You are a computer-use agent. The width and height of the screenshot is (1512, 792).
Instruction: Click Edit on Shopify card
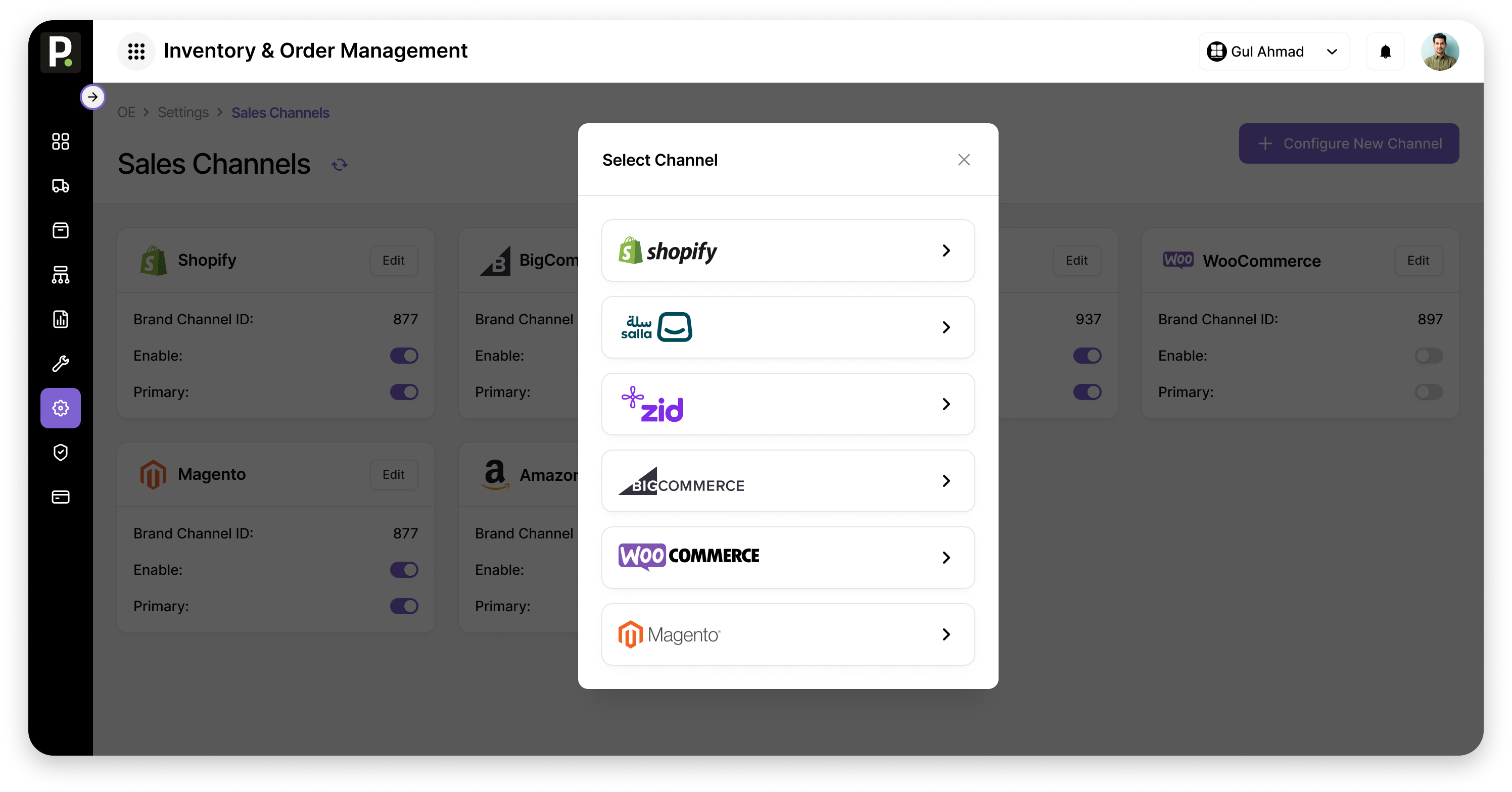[394, 260]
